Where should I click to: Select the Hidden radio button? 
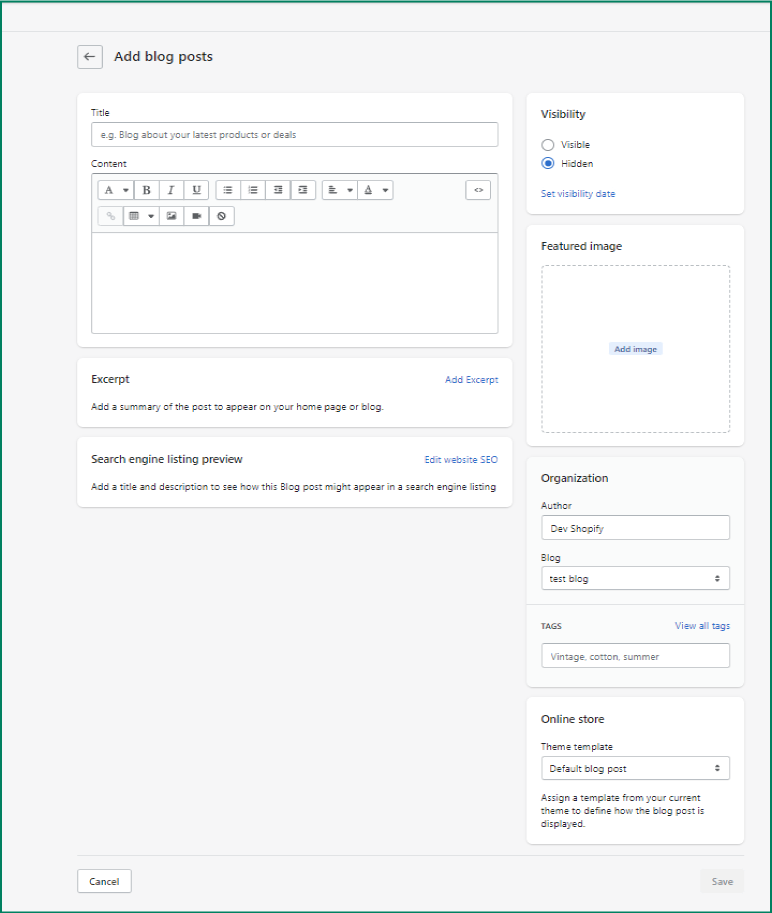[x=547, y=164]
